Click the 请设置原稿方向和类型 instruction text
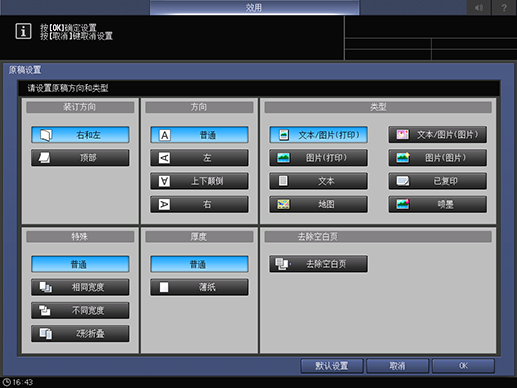Image resolution: width=517 pixels, height=388 pixels. coord(68,88)
